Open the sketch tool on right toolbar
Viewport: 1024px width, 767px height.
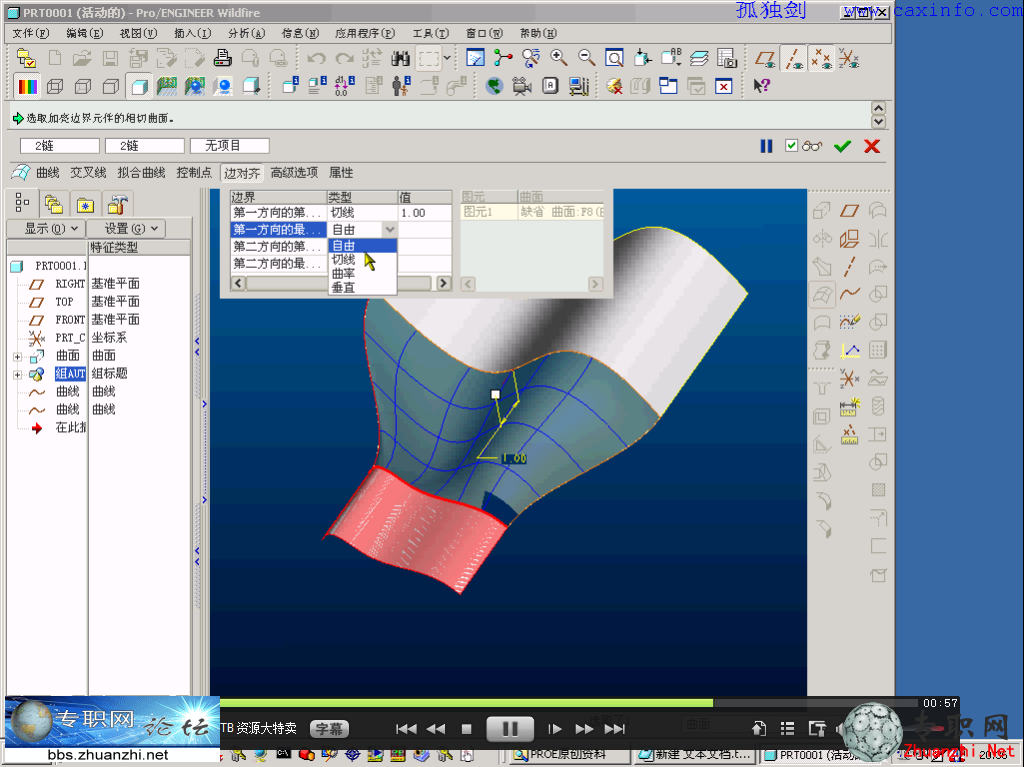849,322
